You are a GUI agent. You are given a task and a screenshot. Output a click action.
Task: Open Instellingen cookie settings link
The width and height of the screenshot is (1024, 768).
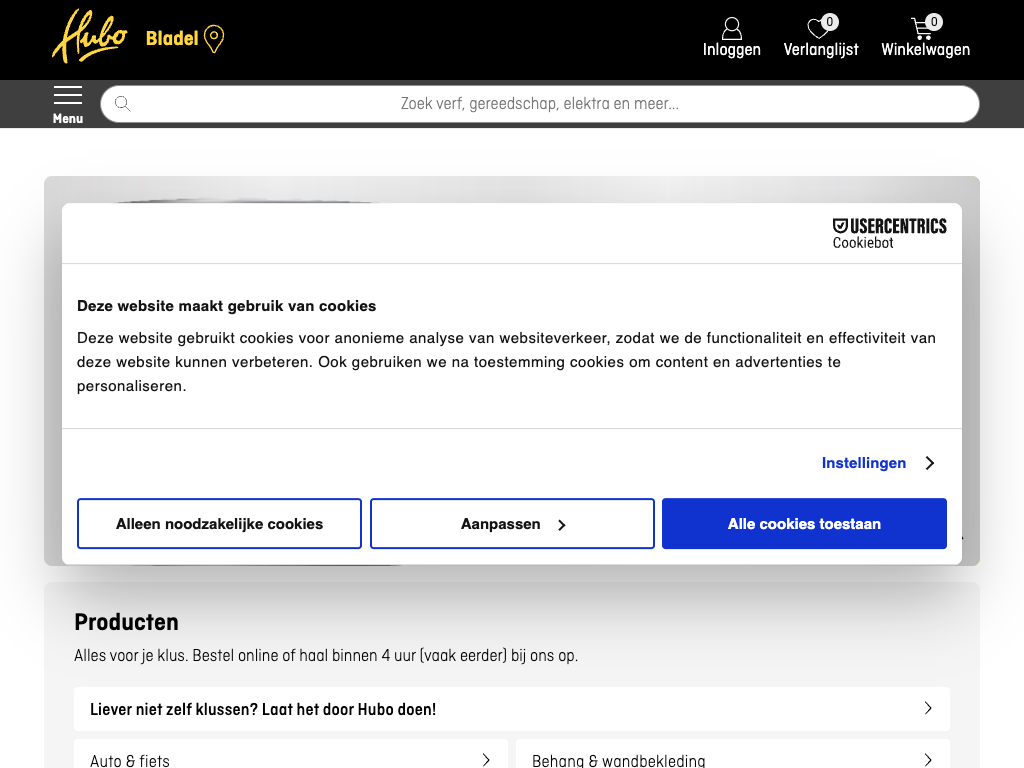863,463
